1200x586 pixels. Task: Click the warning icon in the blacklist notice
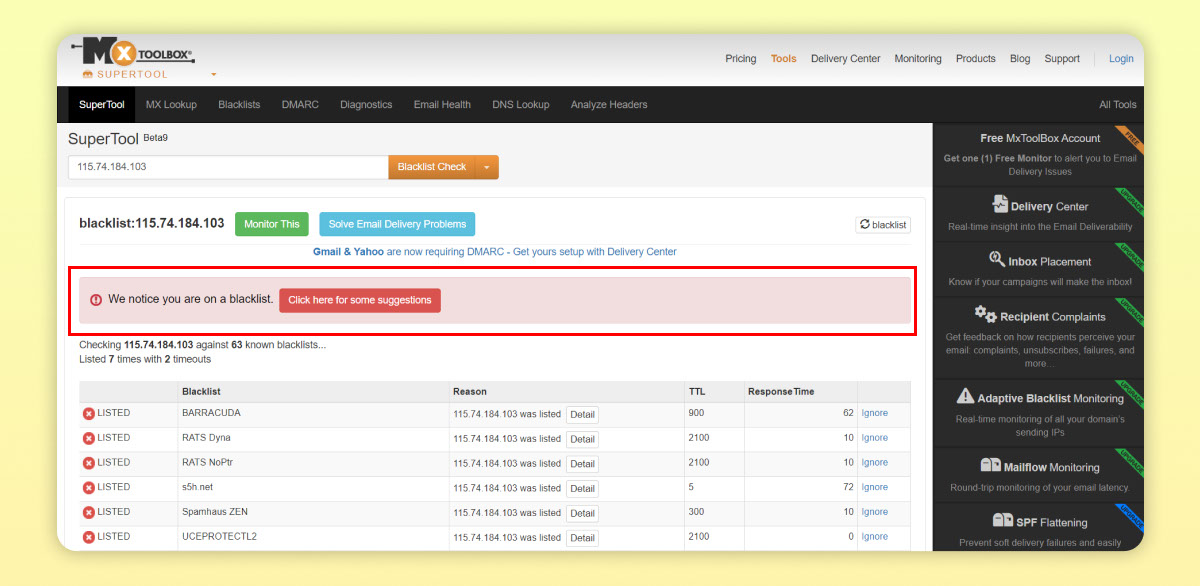(x=96, y=299)
